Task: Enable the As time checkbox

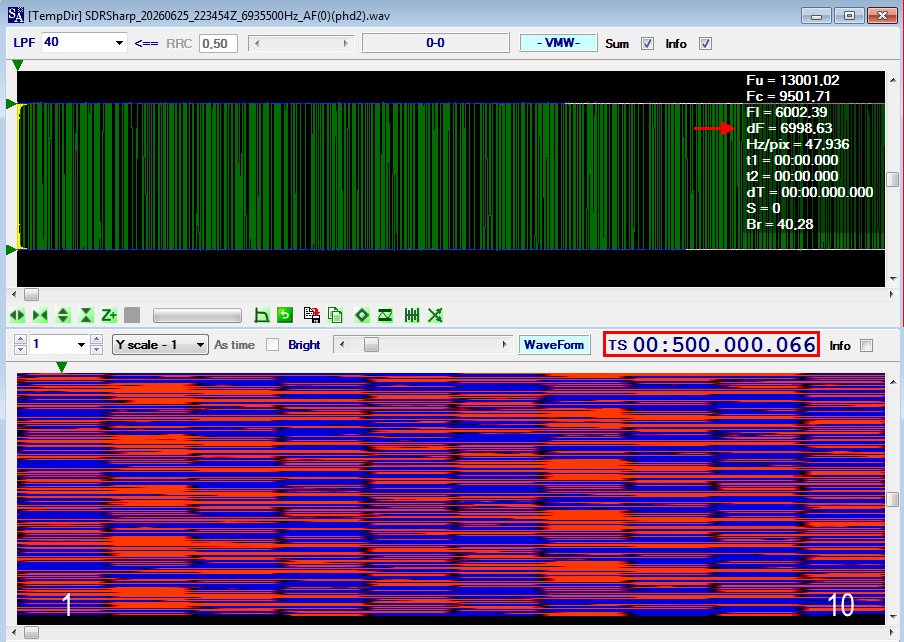Action: tap(273, 345)
